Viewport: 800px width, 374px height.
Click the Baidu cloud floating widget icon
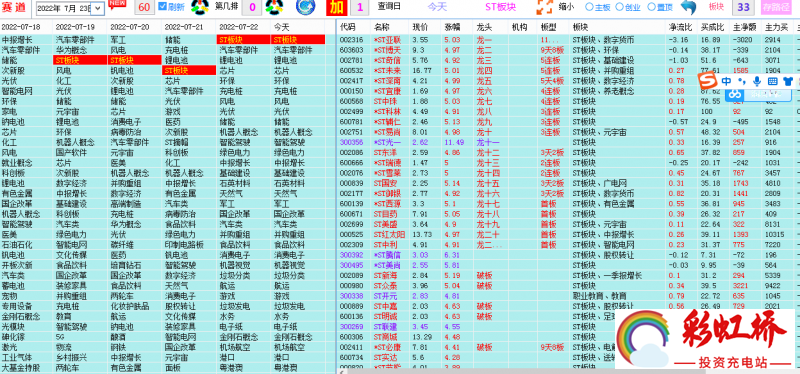pos(734,94)
